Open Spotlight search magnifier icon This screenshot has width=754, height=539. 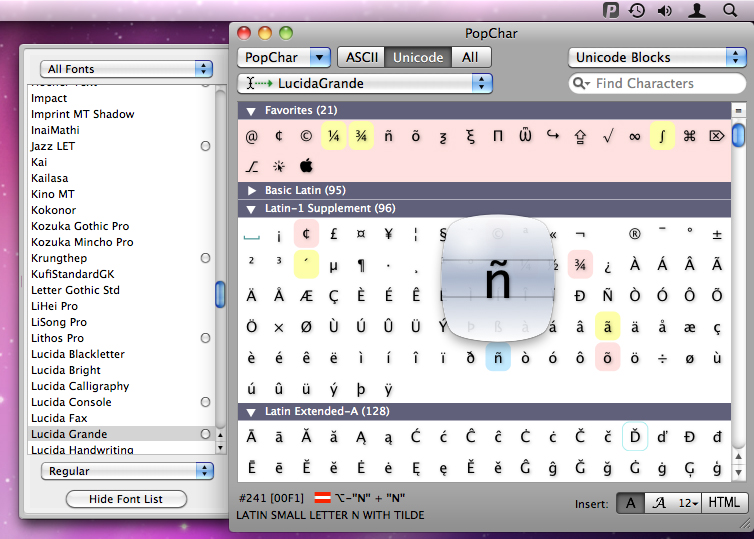pos(729,10)
